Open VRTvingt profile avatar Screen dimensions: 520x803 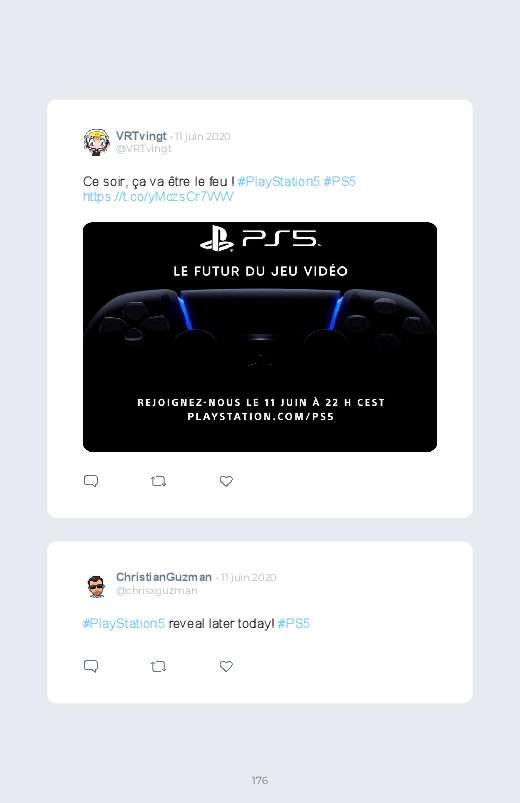click(97, 142)
